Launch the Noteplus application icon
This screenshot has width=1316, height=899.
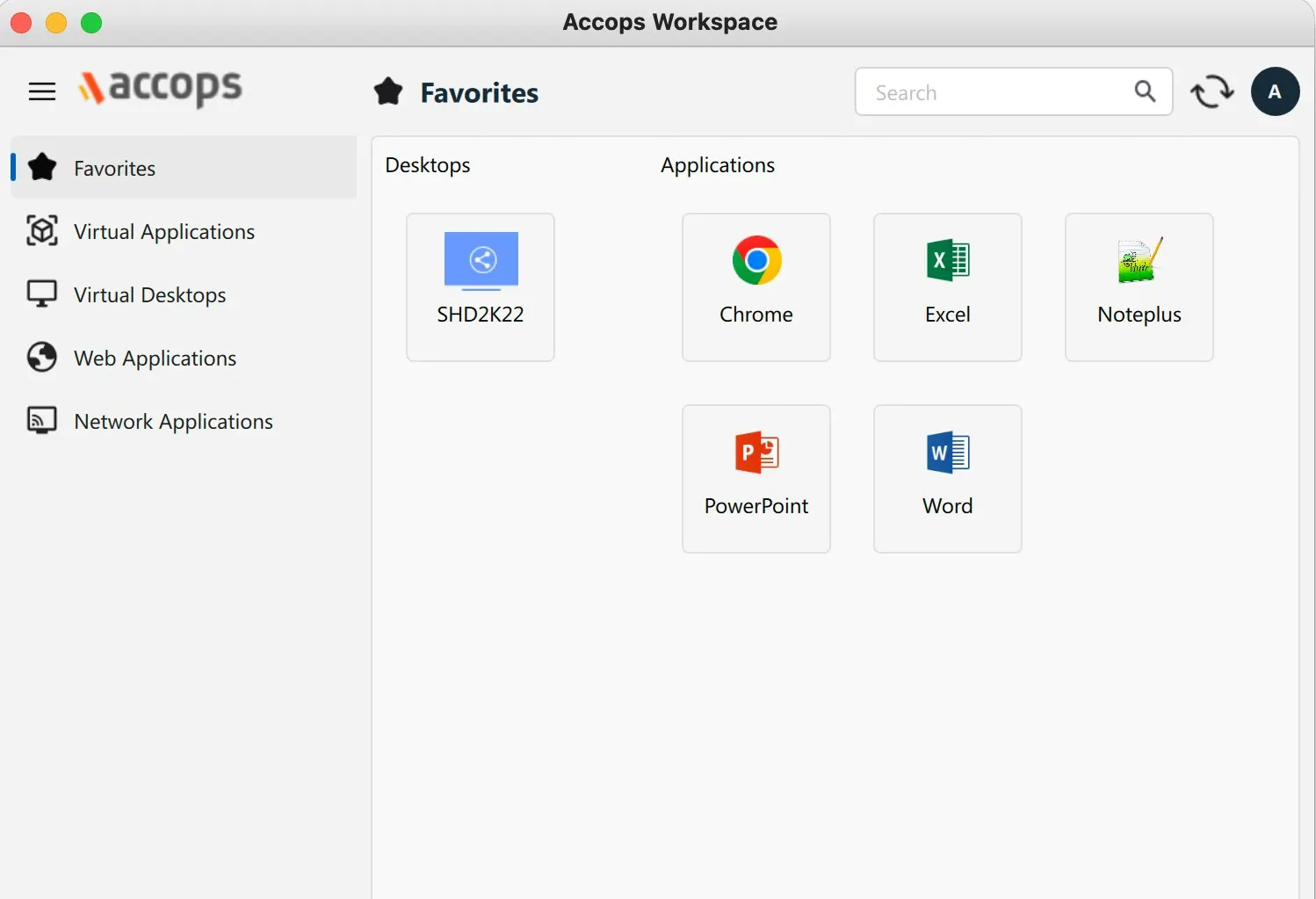tap(1139, 260)
